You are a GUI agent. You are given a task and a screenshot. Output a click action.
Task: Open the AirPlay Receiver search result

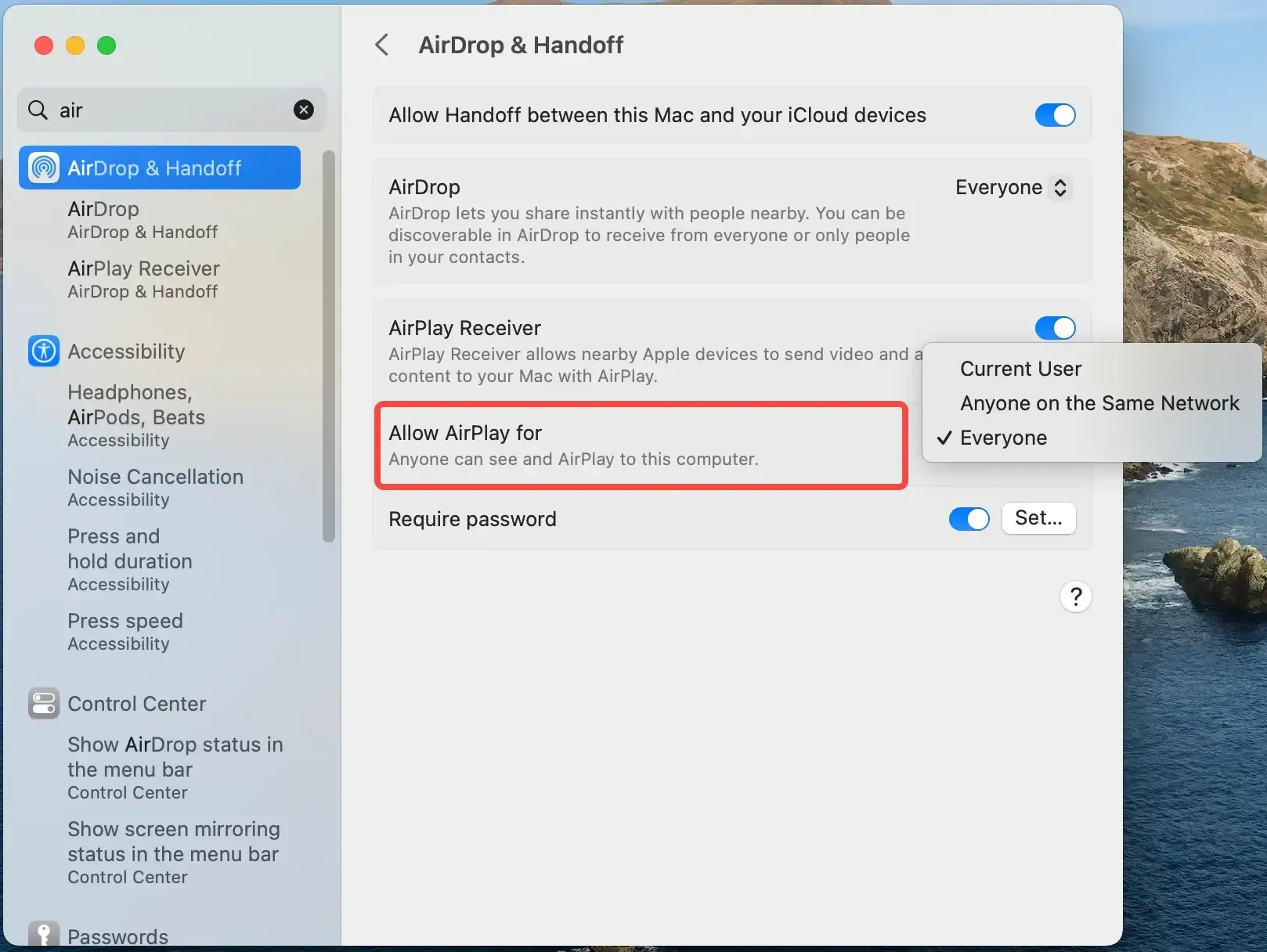144,279
